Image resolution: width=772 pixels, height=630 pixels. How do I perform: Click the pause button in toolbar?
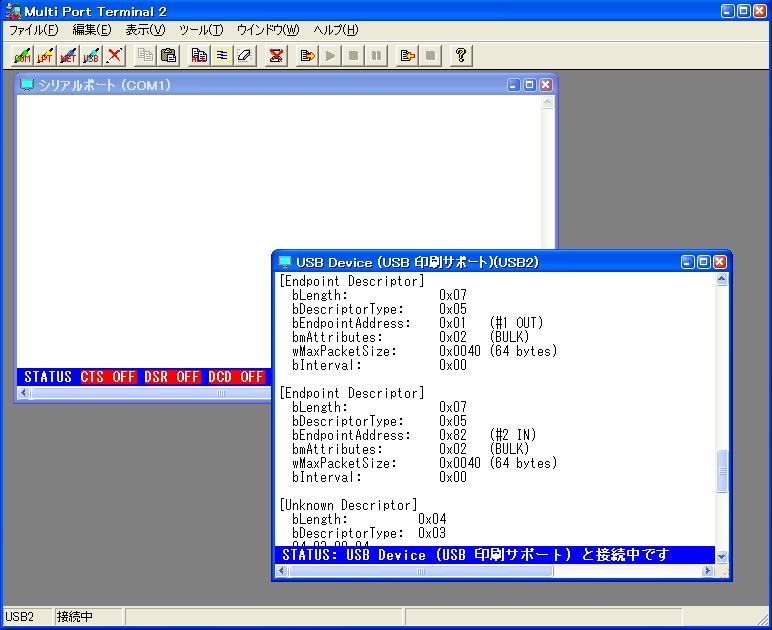[377, 55]
